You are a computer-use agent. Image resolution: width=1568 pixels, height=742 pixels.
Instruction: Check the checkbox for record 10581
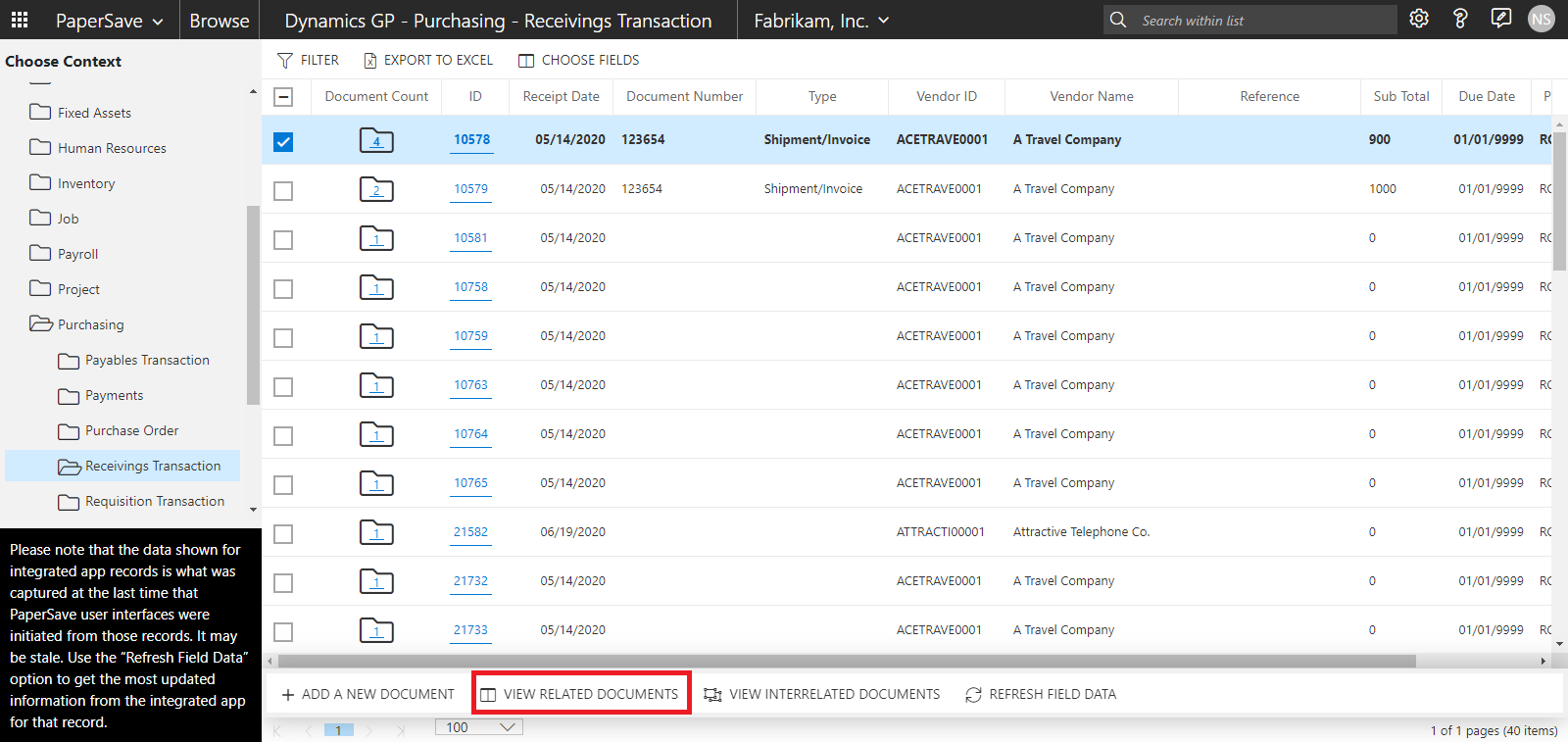pos(283,240)
